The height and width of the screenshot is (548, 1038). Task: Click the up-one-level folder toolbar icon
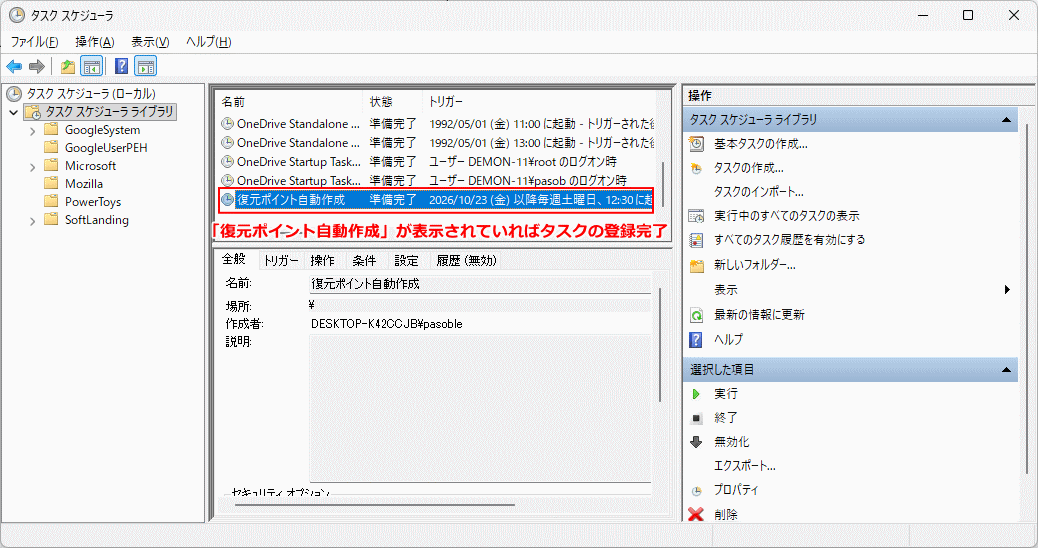68,66
